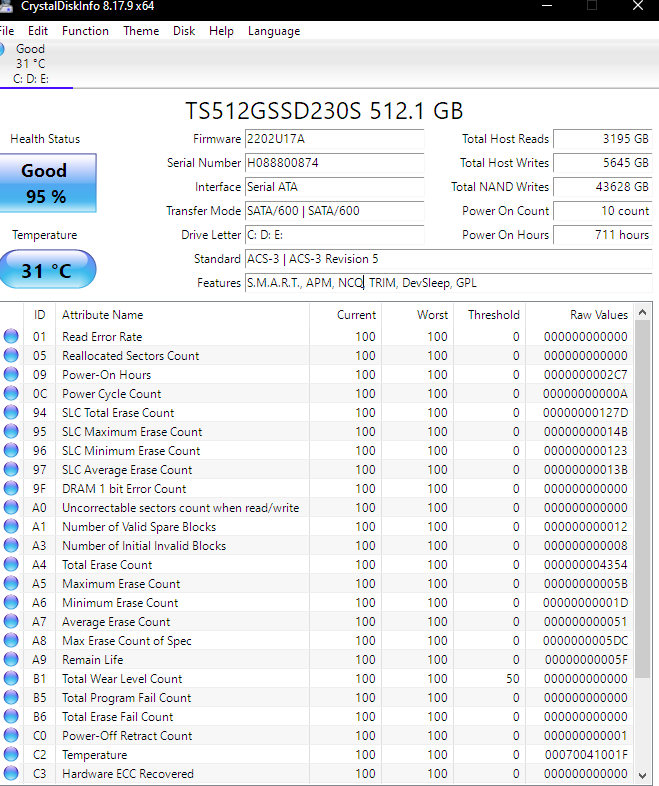The height and width of the screenshot is (786, 659).
Task: Click the 31 °C temperature button
Action: coord(48,270)
